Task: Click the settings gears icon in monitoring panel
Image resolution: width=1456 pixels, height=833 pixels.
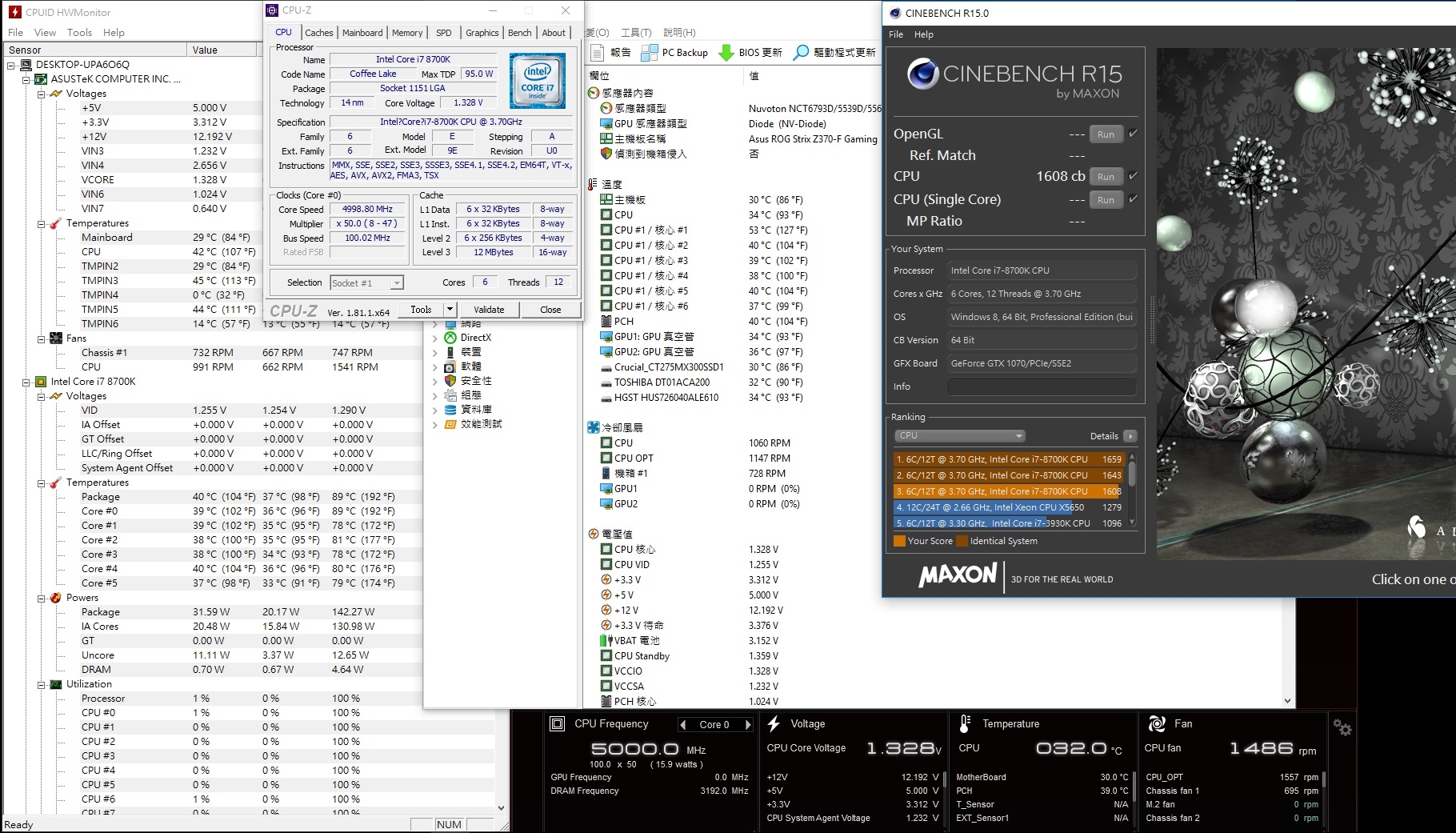Action: (x=1342, y=727)
